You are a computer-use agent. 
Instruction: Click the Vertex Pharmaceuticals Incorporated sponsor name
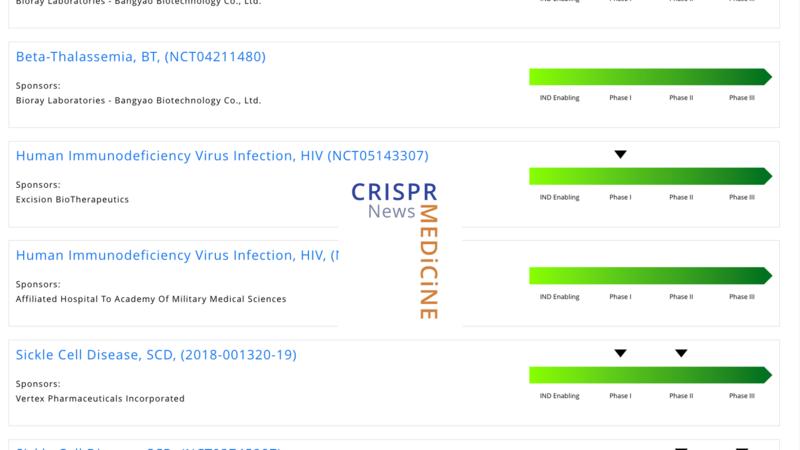100,399
